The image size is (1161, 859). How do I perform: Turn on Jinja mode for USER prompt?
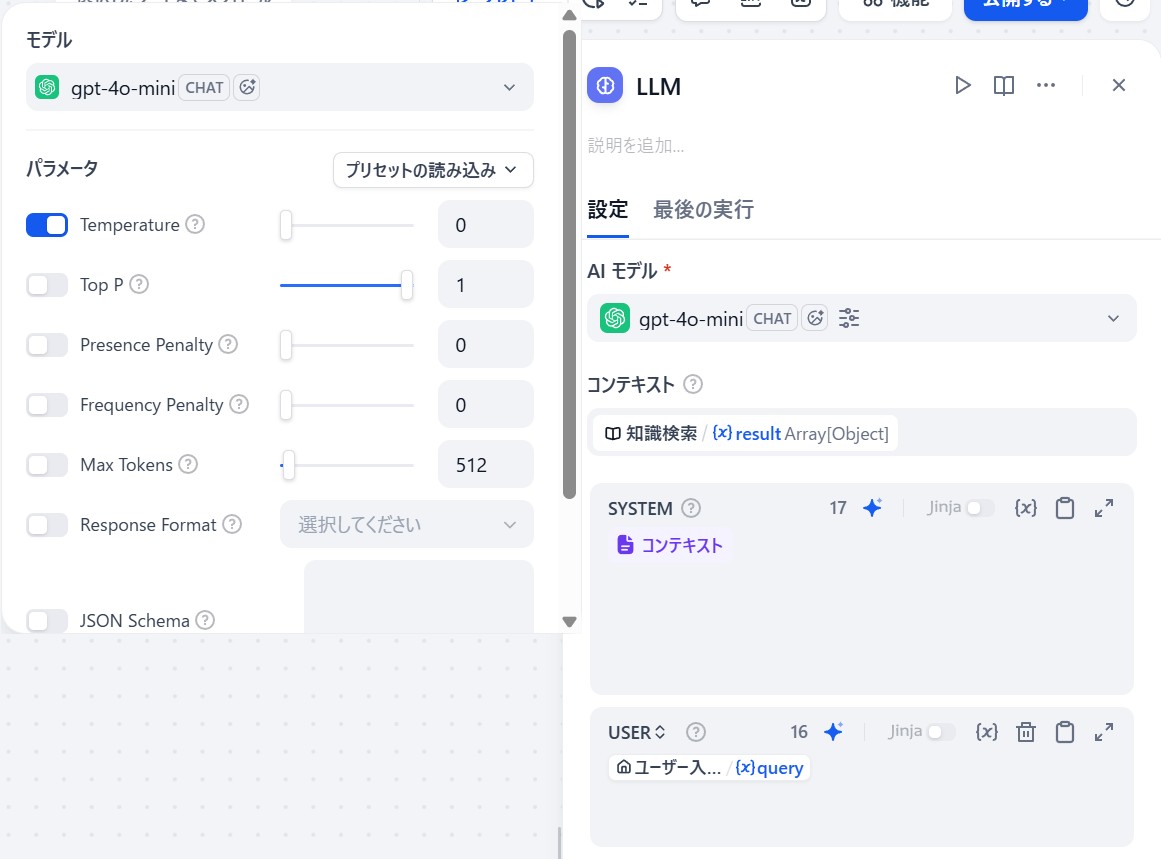[x=943, y=731]
